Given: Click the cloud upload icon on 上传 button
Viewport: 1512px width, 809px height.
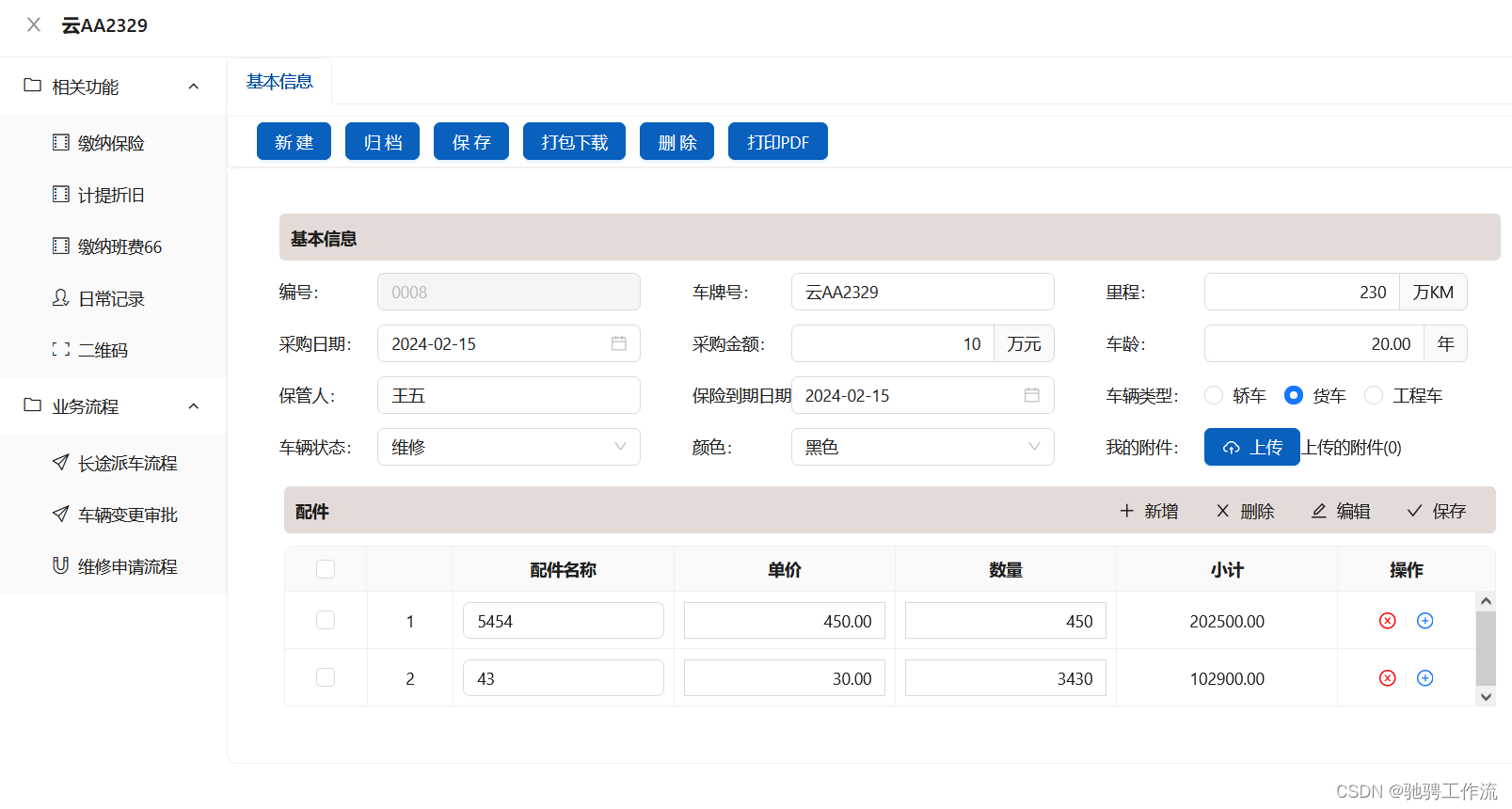Looking at the screenshot, I should 1231,448.
